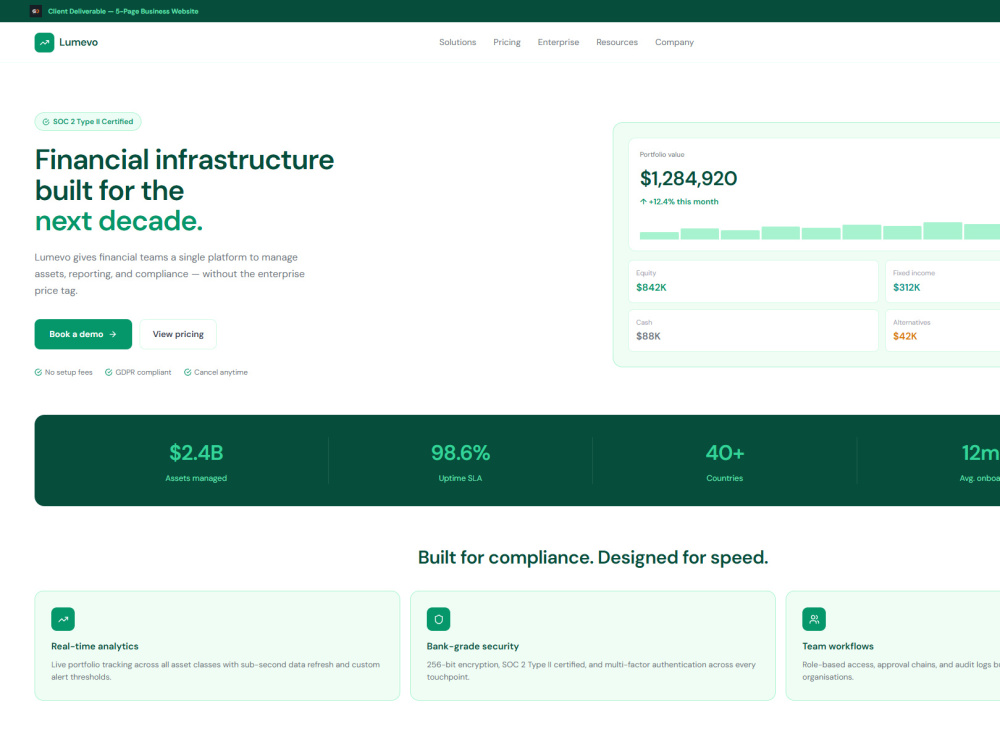The height and width of the screenshot is (750, 1000).
Task: Click the $2.4B Assets managed stat
Action: click(196, 462)
